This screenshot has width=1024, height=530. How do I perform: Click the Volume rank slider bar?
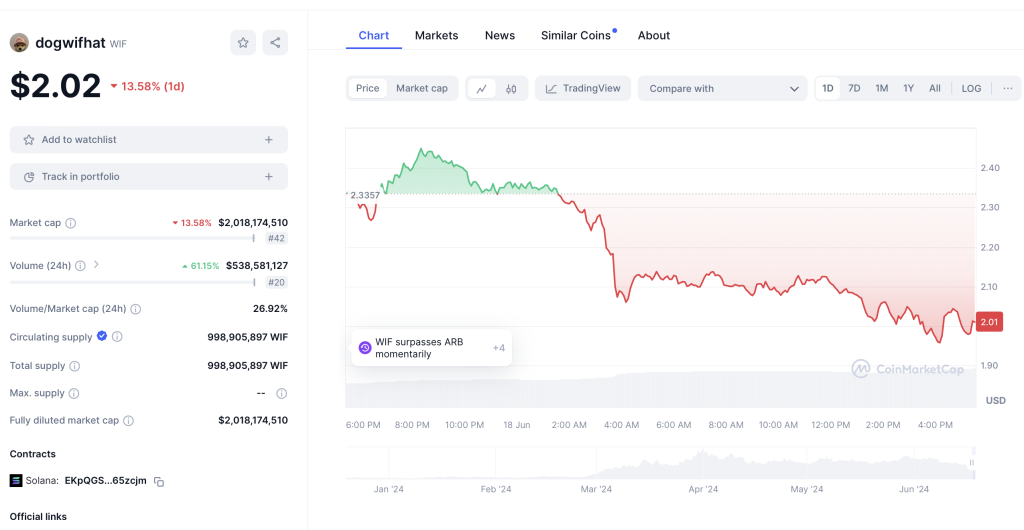pyautogui.click(x=132, y=282)
